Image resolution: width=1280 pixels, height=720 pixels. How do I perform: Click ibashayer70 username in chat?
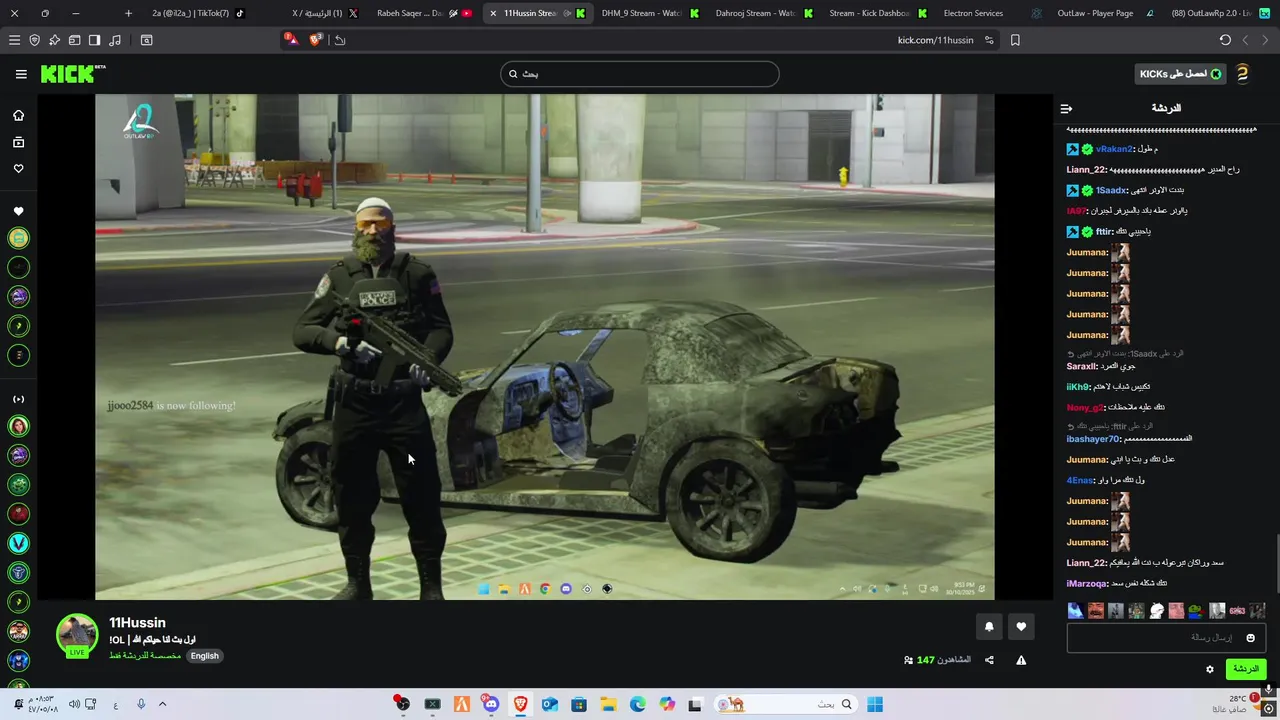[x=1093, y=439]
